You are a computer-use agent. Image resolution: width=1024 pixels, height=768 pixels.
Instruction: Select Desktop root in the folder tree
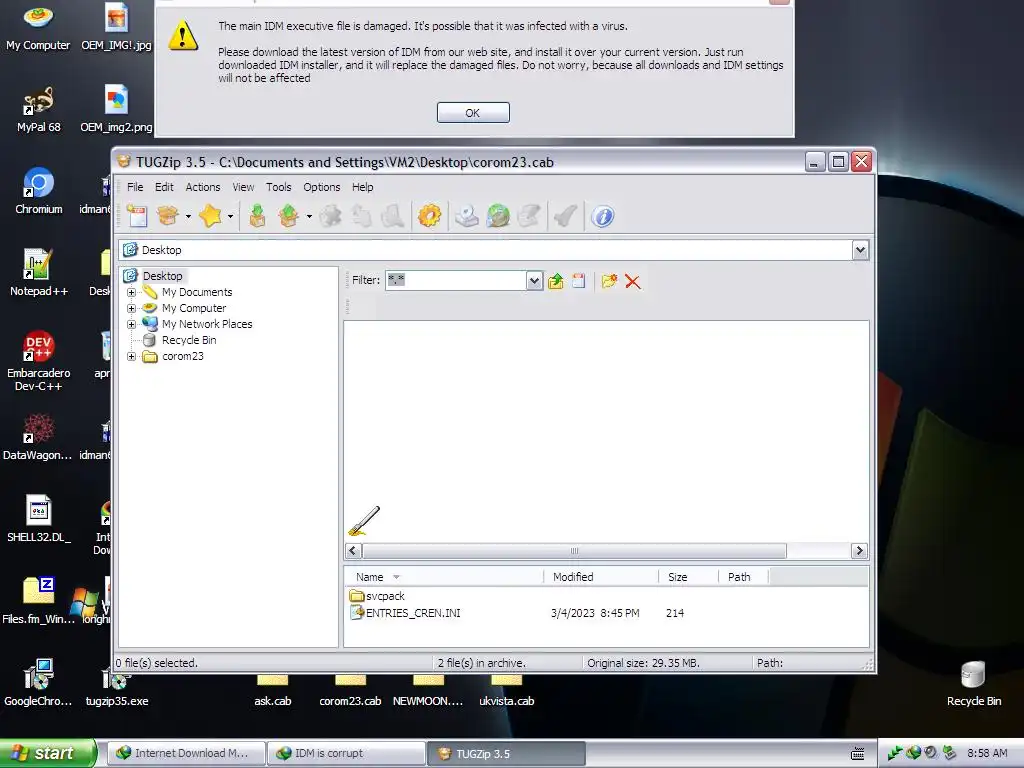tap(162, 276)
